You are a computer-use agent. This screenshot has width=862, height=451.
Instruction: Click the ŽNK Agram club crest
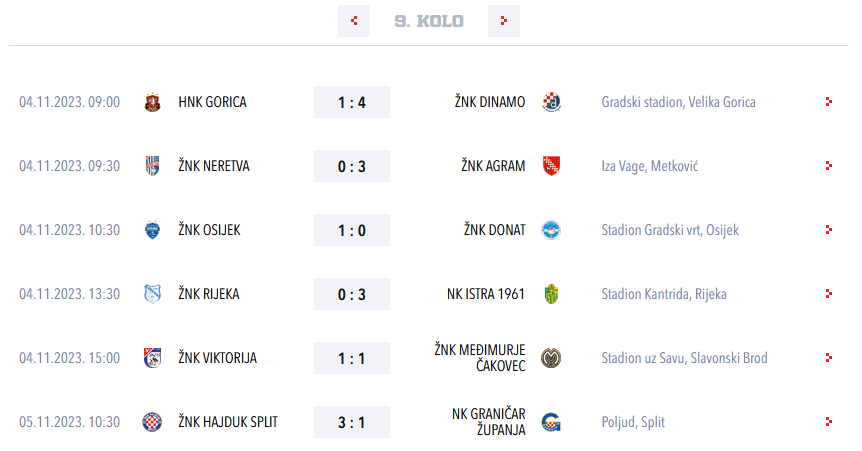[x=551, y=166]
